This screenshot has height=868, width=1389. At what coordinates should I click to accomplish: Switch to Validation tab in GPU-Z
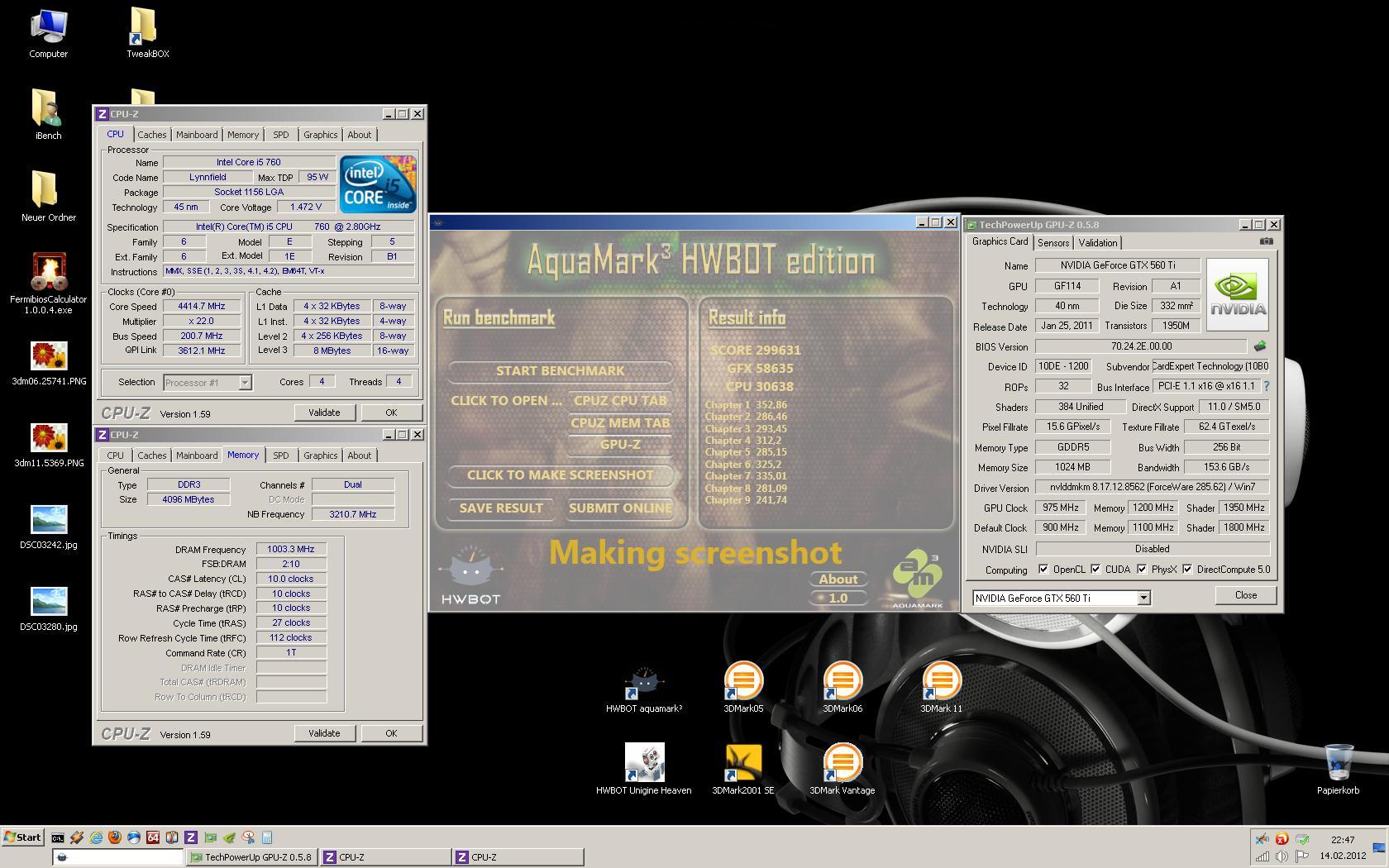(x=1098, y=243)
